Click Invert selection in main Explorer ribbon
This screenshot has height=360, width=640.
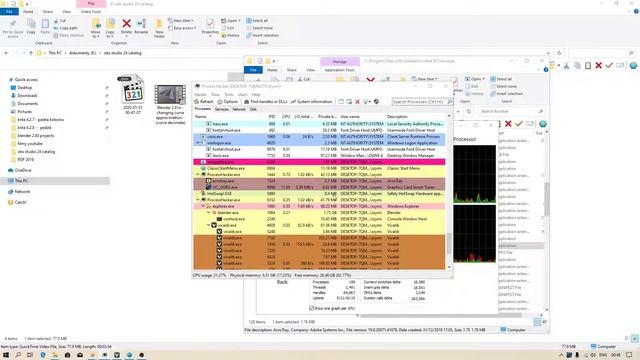[262, 36]
